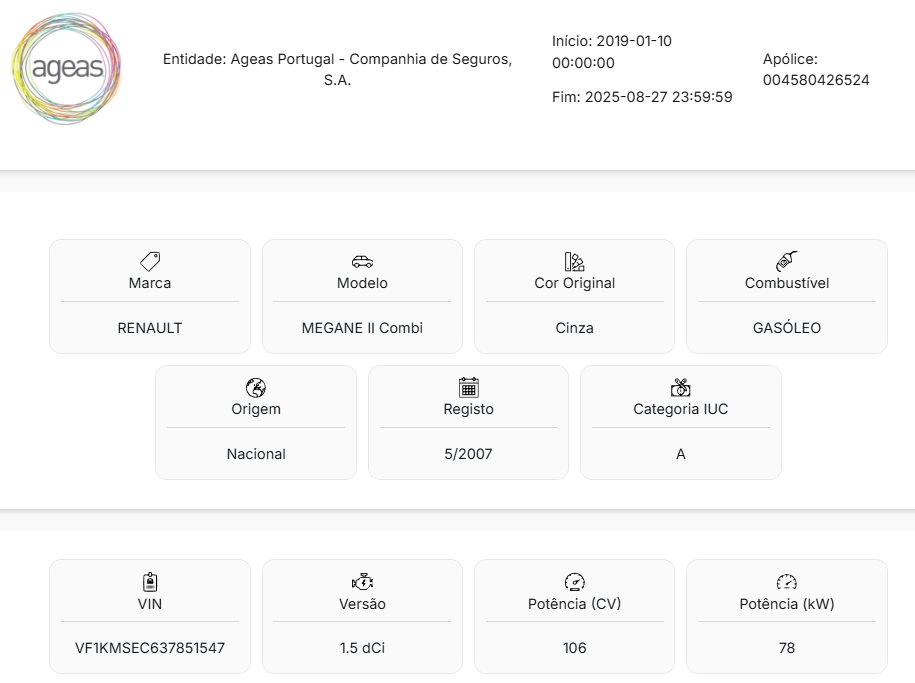Click the MEGANE II Combi model value
This screenshot has width=915, height=683.
[362, 328]
